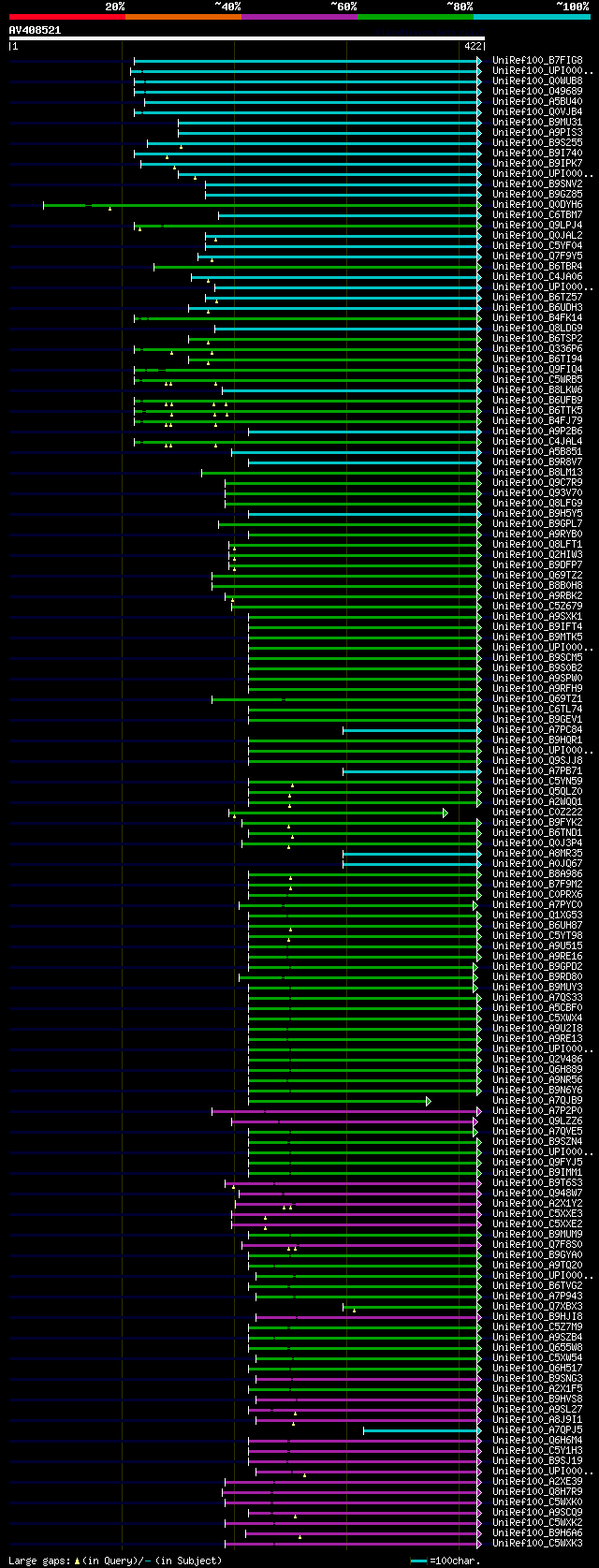This screenshot has height=1568, width=599.
Task: Click the purple alignment bar of UniRef100_A7P2P0
Action: pyautogui.click(x=345, y=1111)
